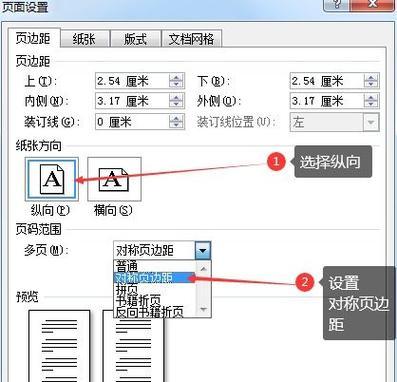Adjust the 下 margin spinner arrows

(371, 81)
